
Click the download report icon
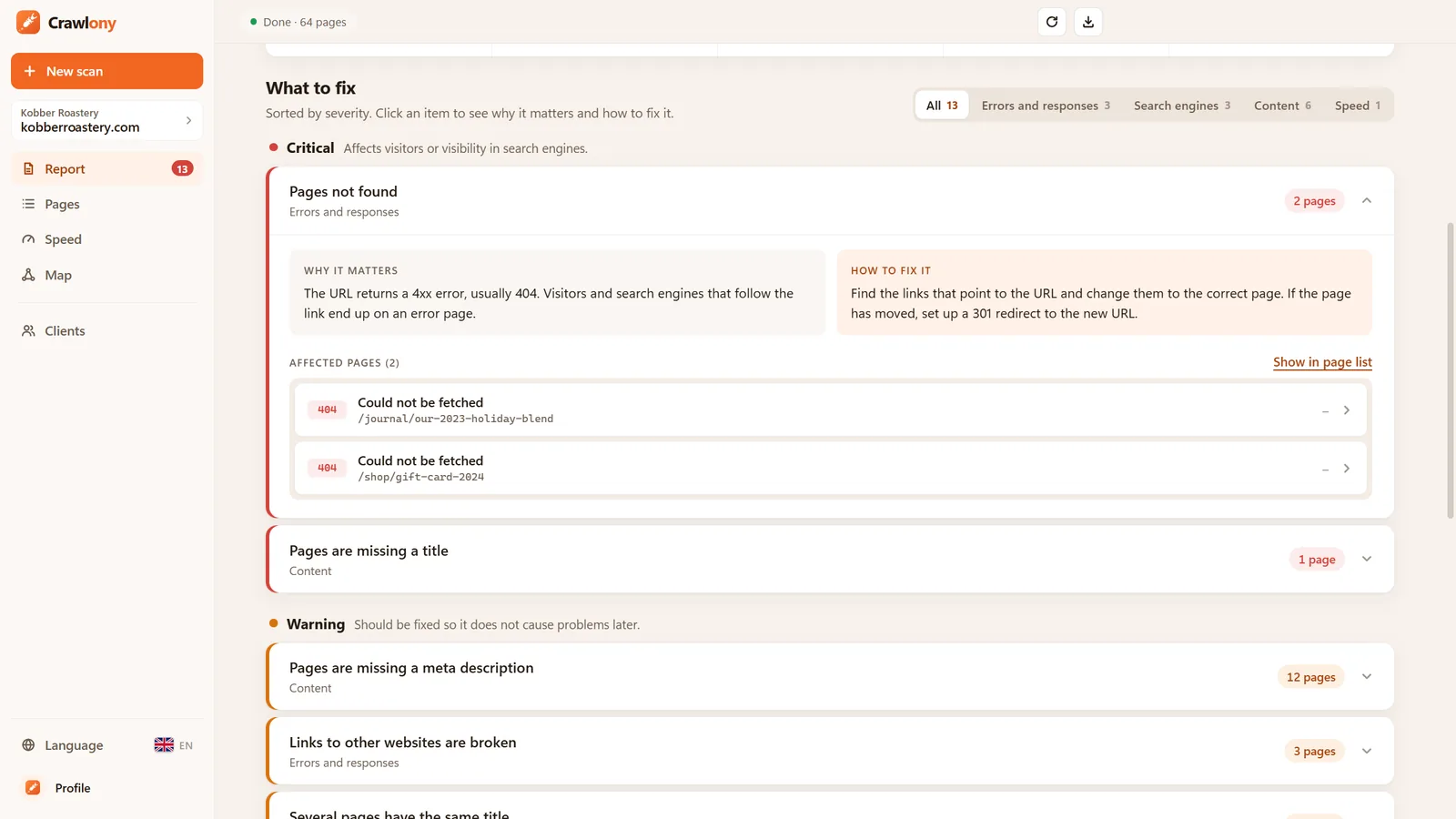click(1088, 22)
